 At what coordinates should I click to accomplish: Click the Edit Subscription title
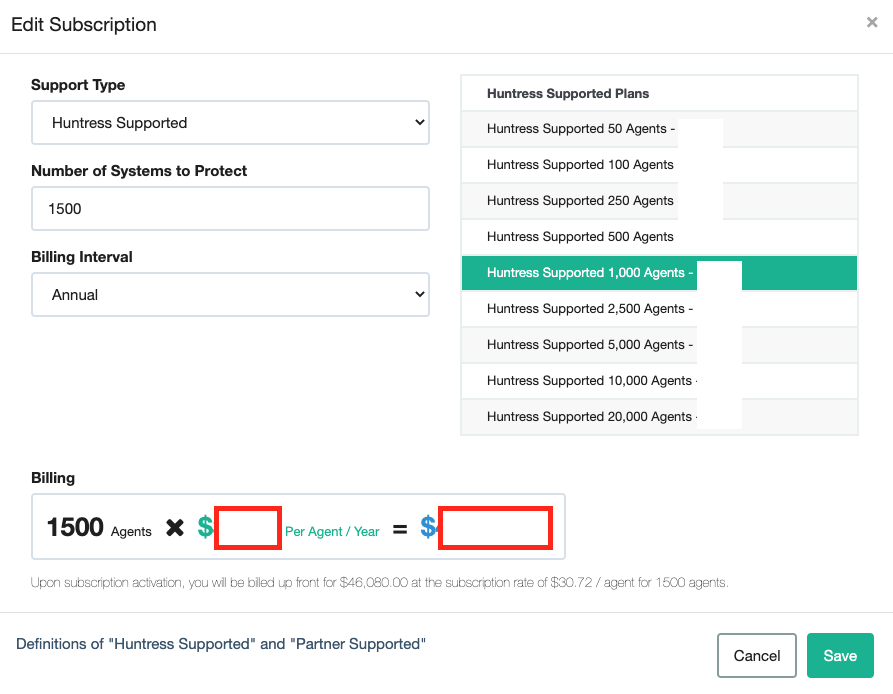click(x=84, y=24)
